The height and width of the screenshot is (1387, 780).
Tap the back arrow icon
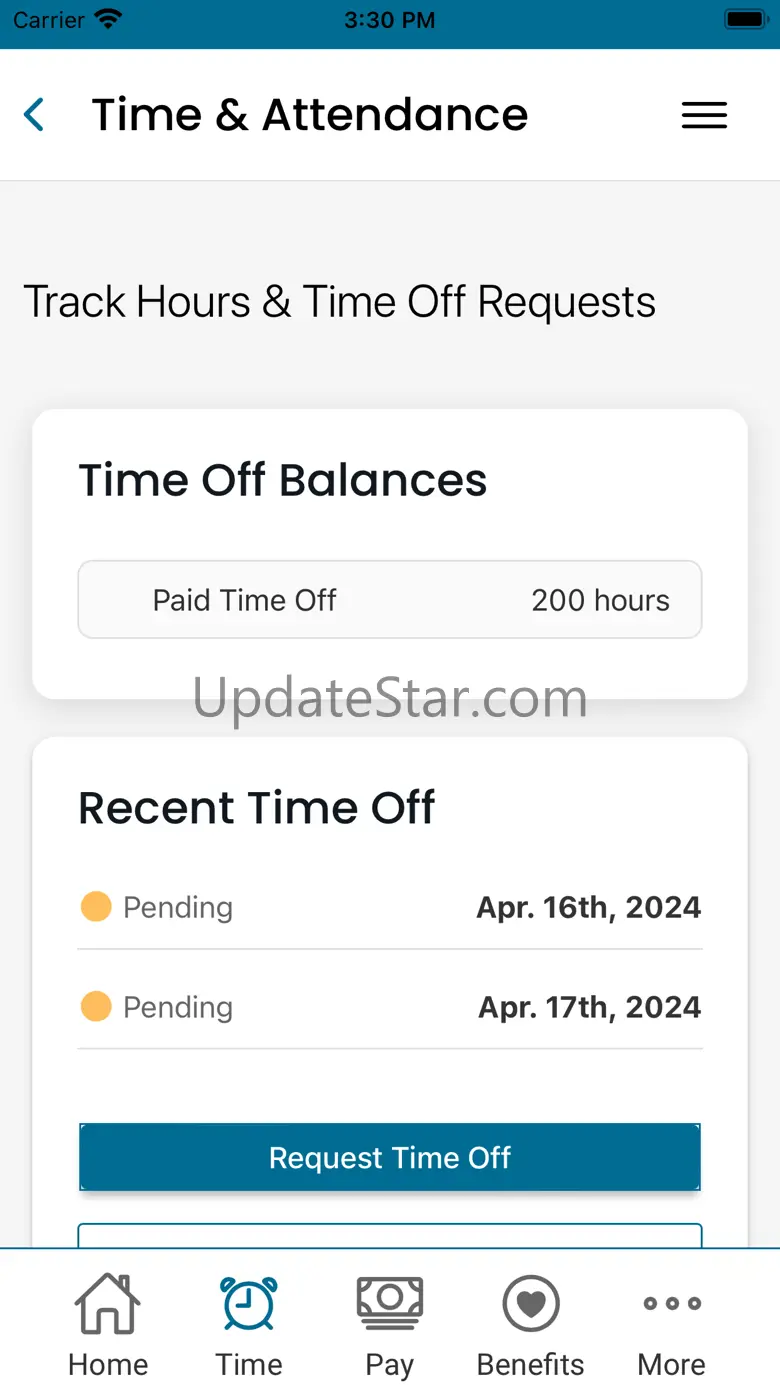pyautogui.click(x=35, y=115)
